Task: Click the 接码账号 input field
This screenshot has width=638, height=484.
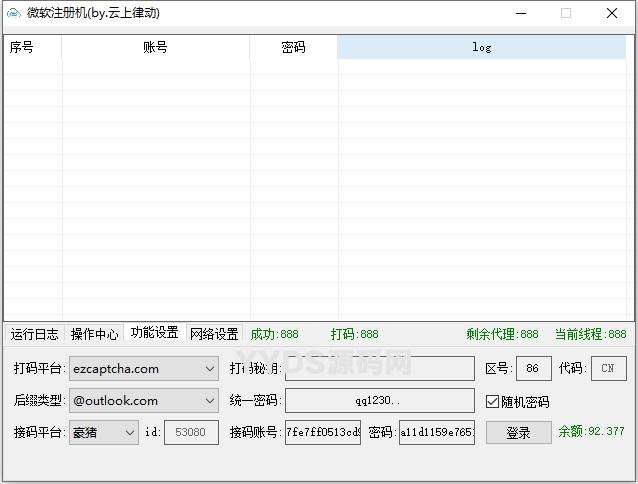Action: pyautogui.click(x=322, y=433)
